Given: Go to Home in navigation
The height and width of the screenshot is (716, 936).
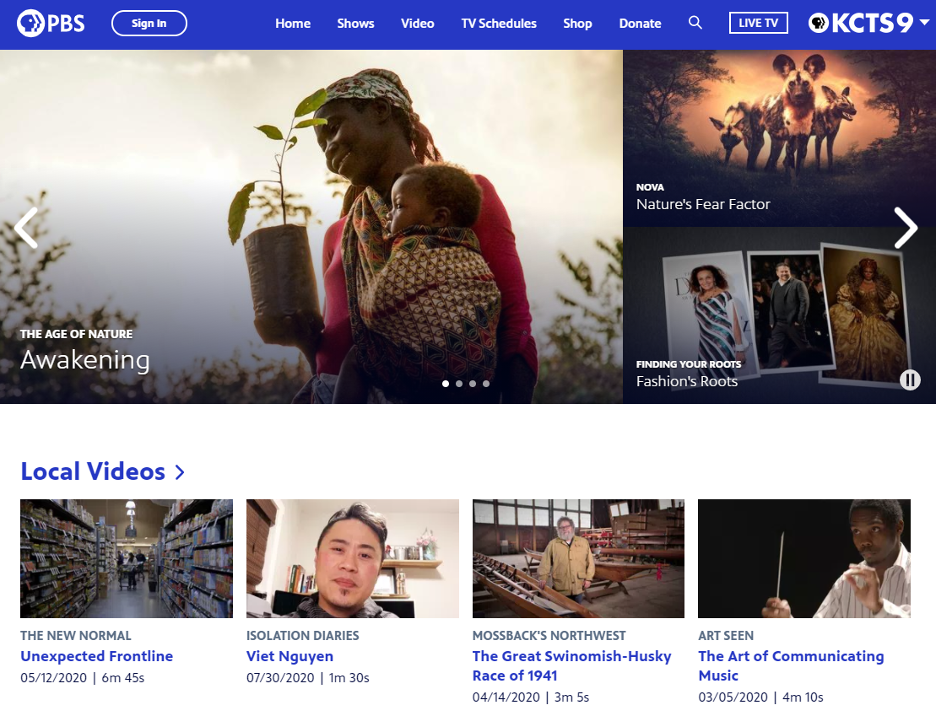Looking at the screenshot, I should pos(292,23).
